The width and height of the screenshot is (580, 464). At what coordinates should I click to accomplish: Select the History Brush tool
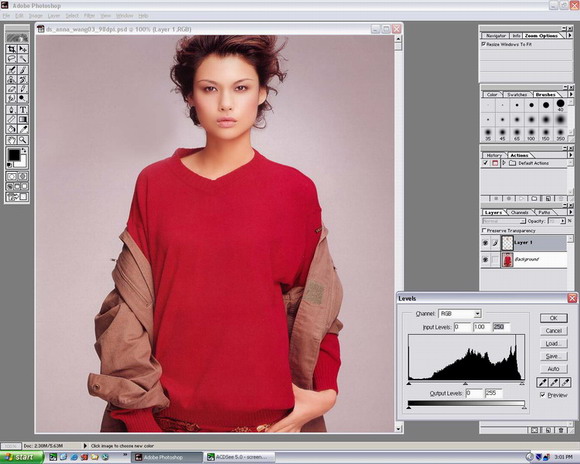[23, 79]
